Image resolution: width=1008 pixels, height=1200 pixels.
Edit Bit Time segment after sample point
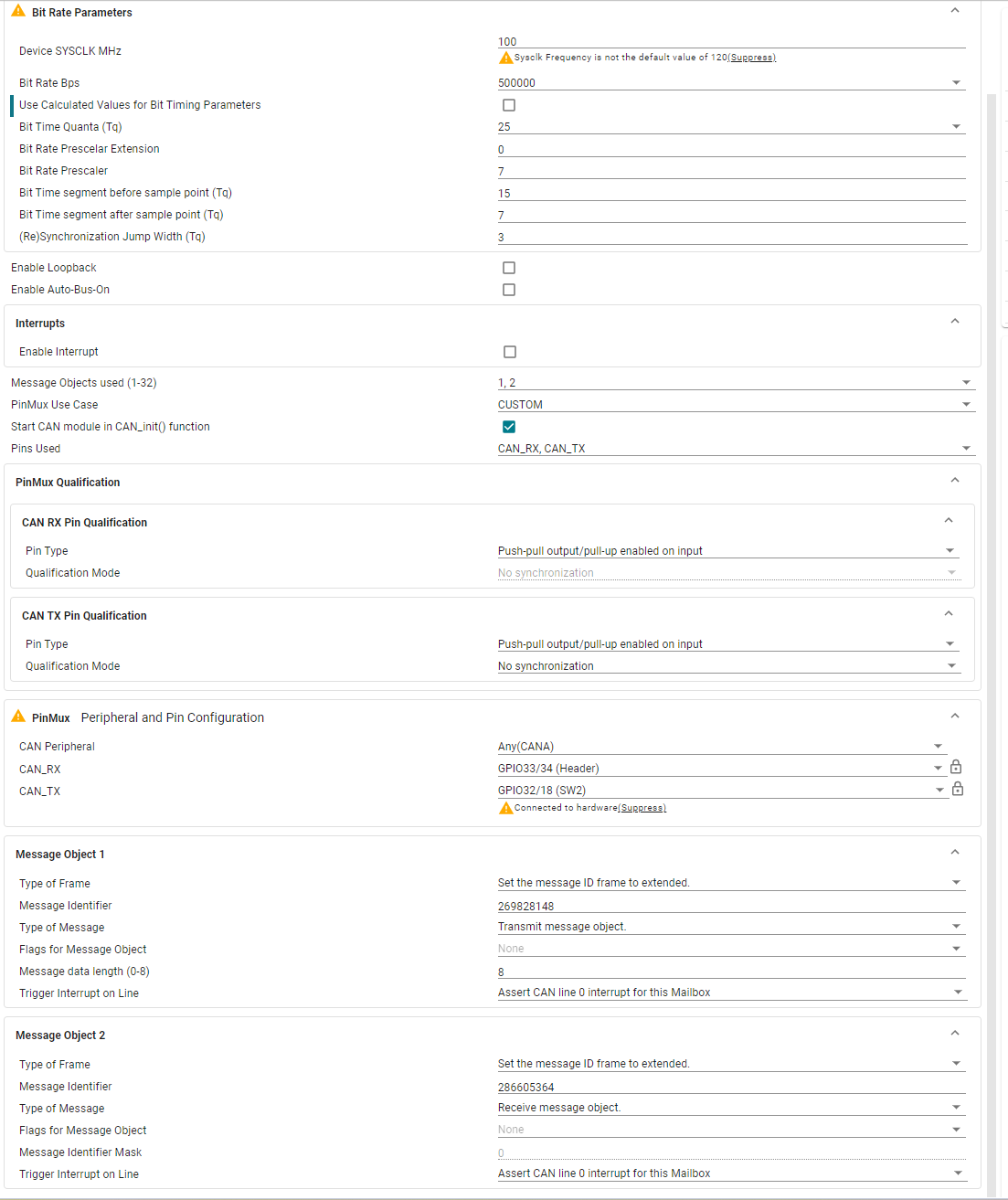(731, 216)
